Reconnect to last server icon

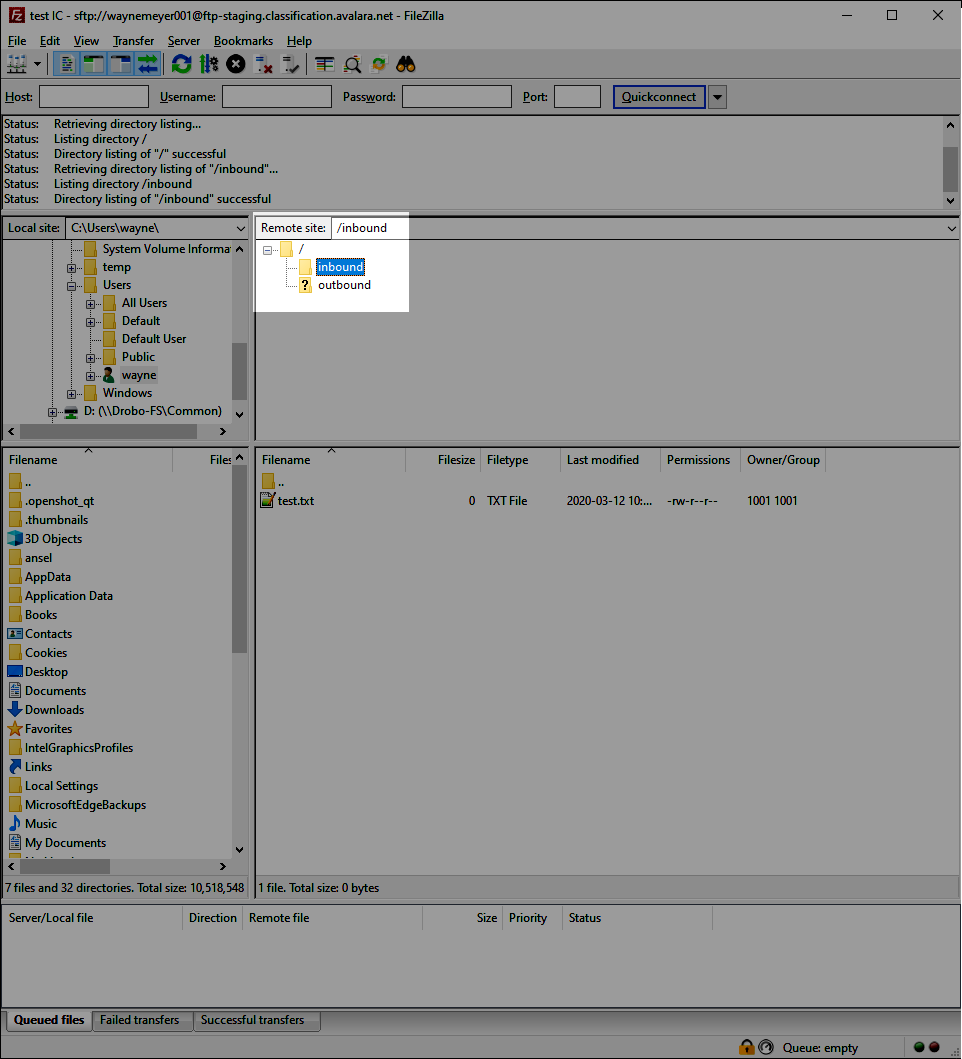coord(290,65)
